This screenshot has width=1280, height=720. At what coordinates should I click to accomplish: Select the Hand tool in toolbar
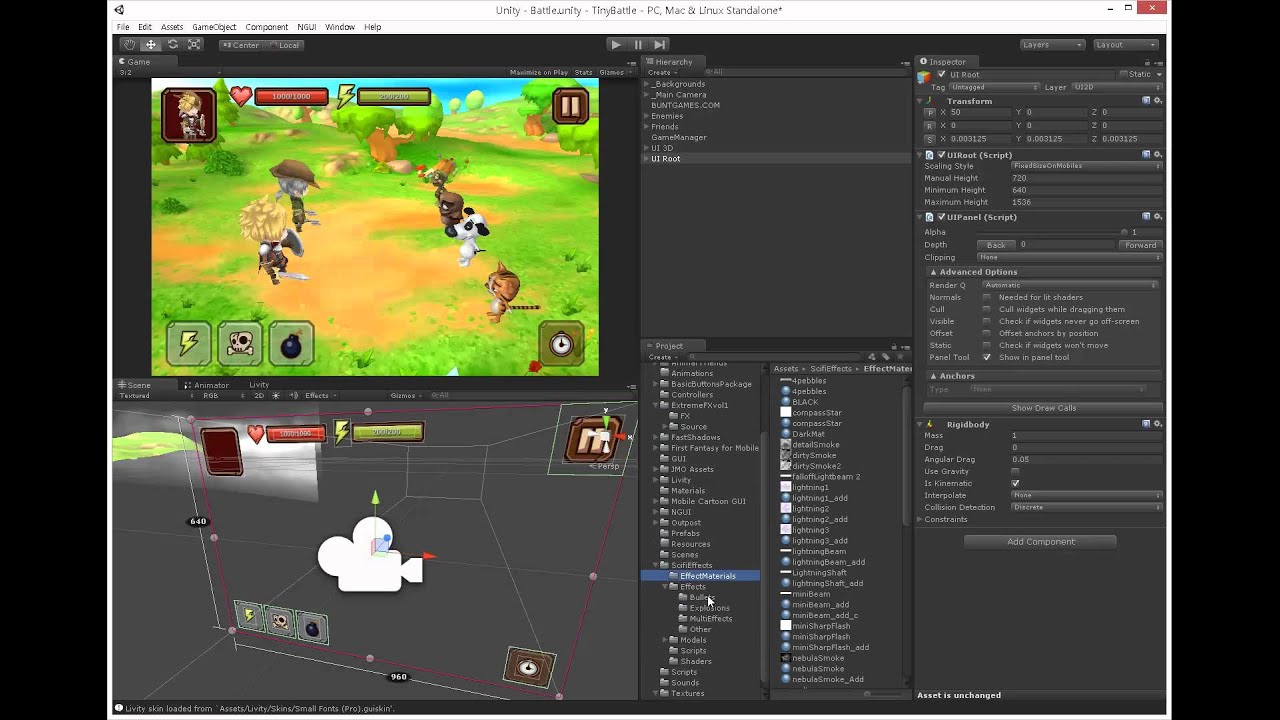[129, 44]
